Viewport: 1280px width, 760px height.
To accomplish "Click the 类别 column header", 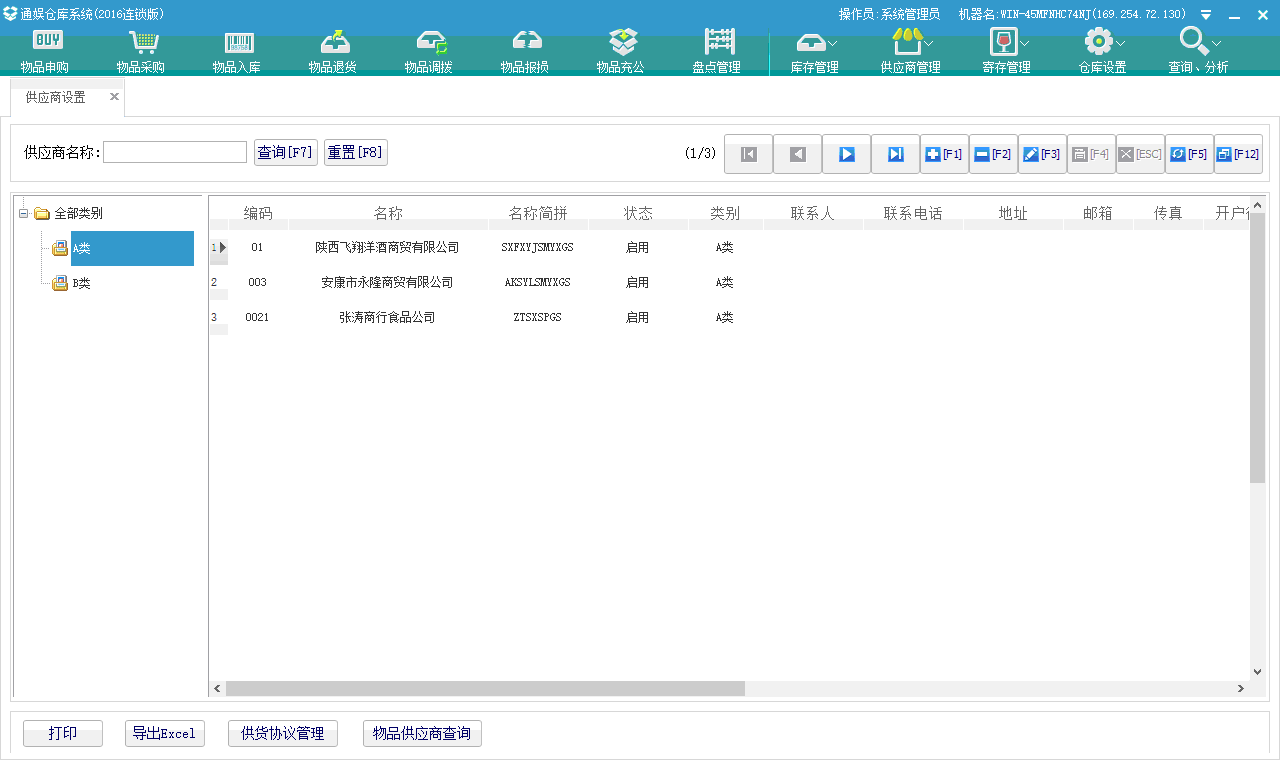I will (x=725, y=213).
